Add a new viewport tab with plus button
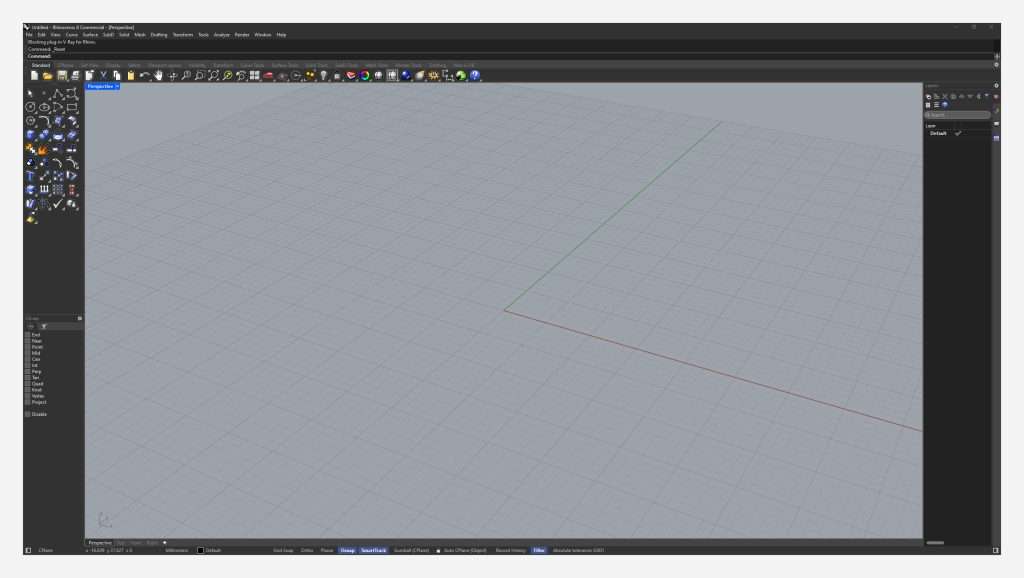 point(165,543)
